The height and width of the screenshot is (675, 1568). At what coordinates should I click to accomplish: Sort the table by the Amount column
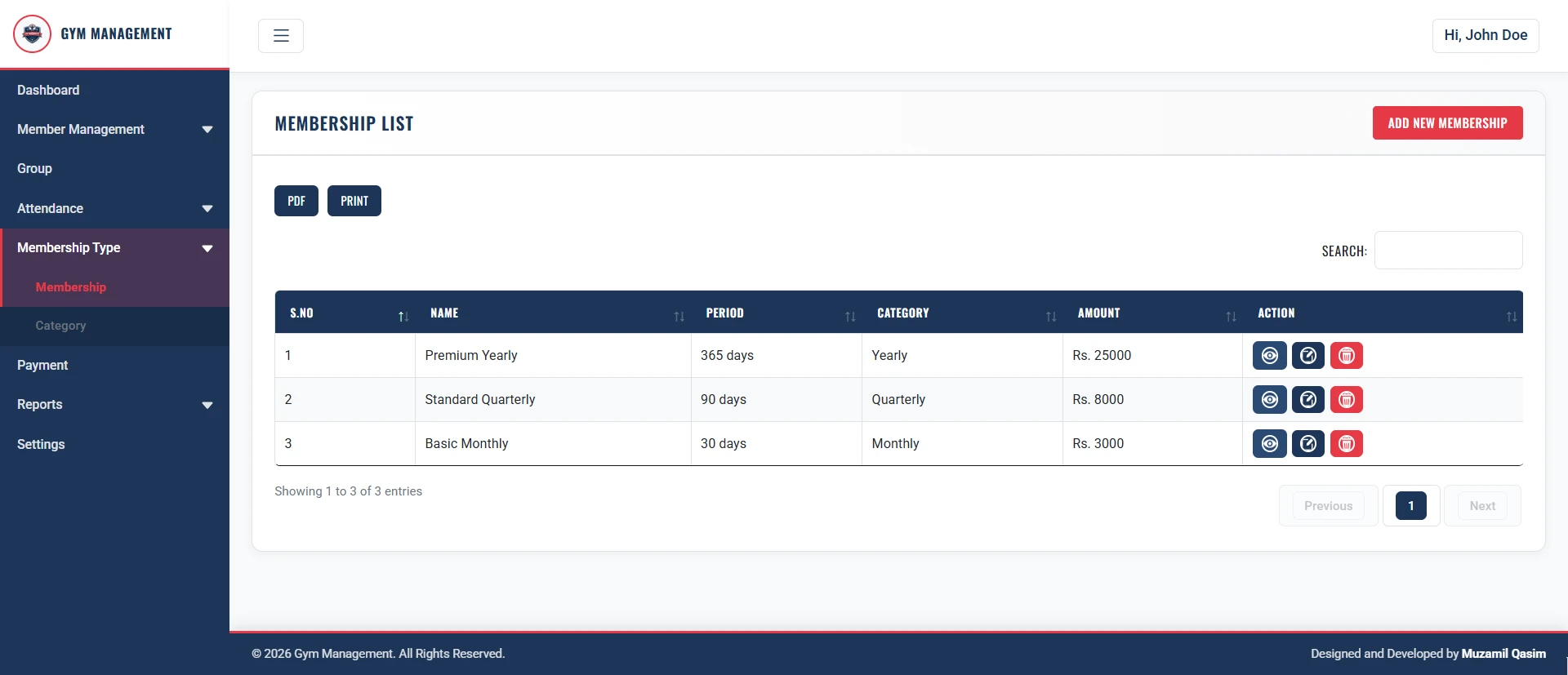coord(1152,313)
